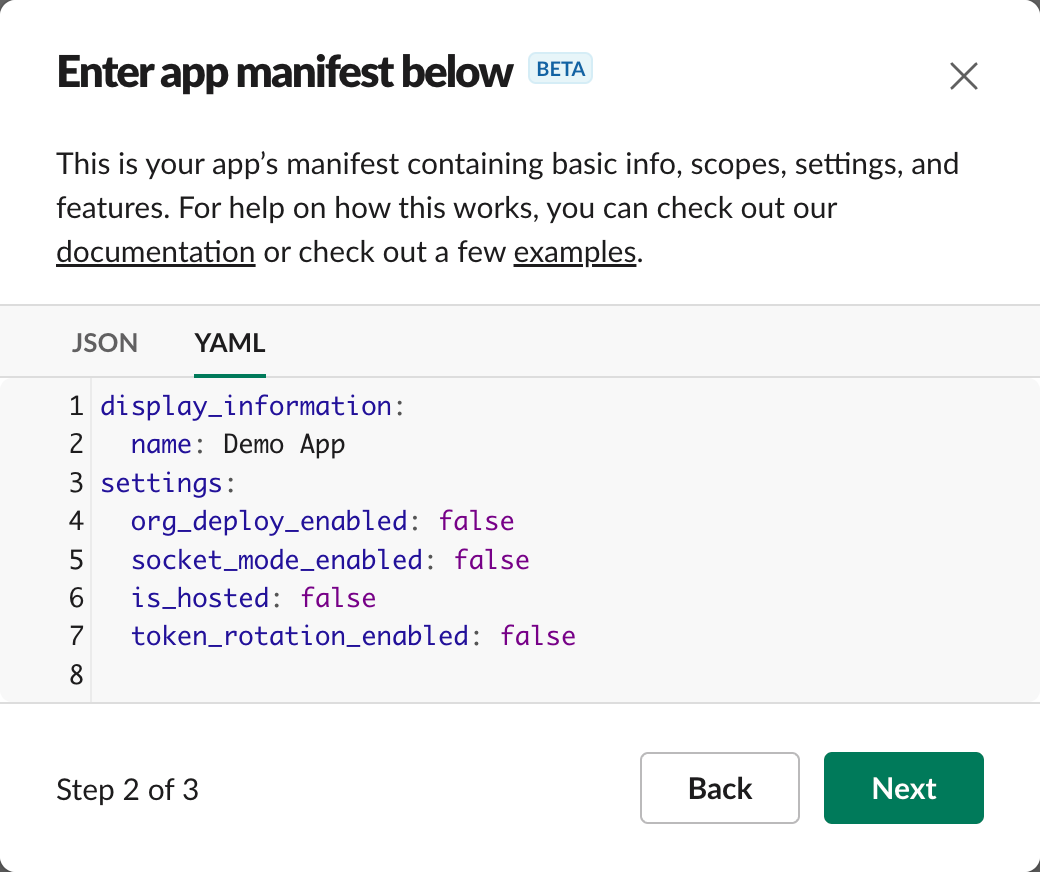Close the app manifest dialog
The image size is (1040, 872).
963,76
